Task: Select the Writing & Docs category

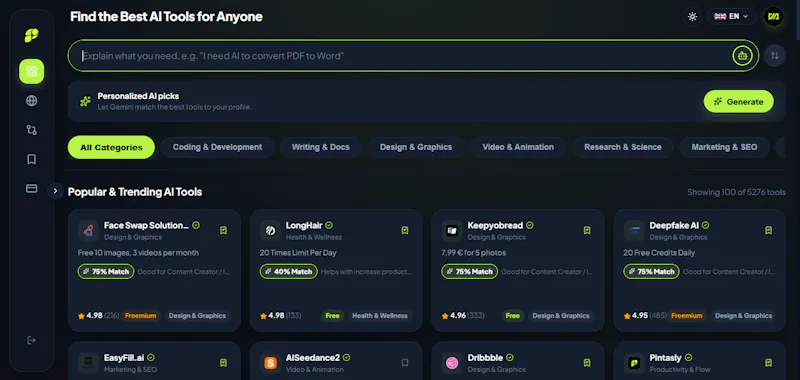Action: pyautogui.click(x=321, y=147)
